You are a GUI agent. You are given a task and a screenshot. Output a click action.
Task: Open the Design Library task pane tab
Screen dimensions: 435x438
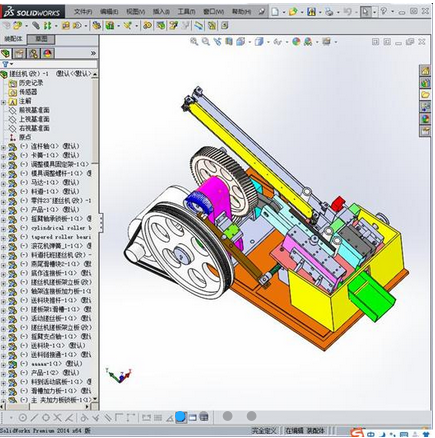point(425,83)
